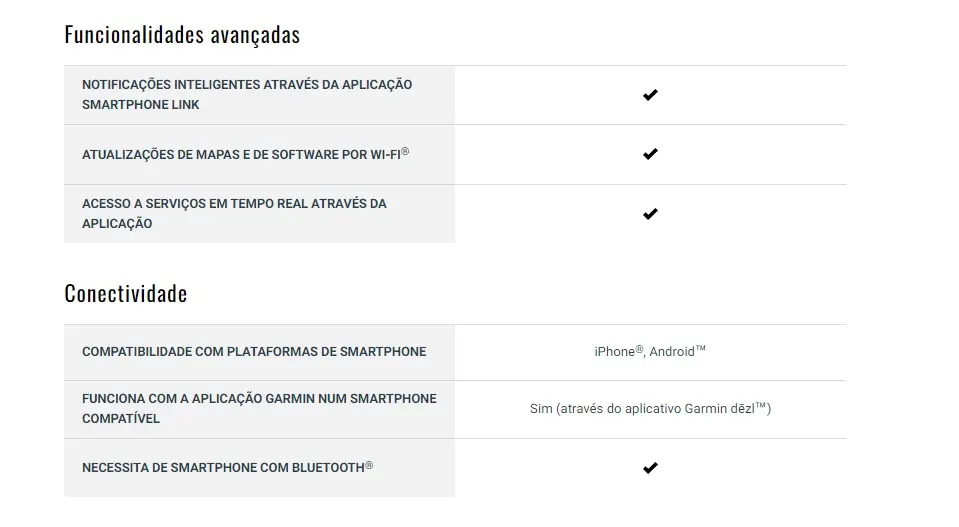Select the Funcionalidades avançadas heading
The width and height of the screenshot is (959, 527).
(x=182, y=35)
